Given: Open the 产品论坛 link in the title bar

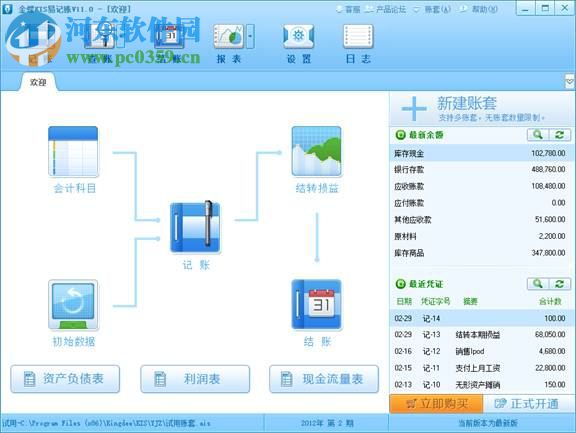Looking at the screenshot, I should [386, 9].
